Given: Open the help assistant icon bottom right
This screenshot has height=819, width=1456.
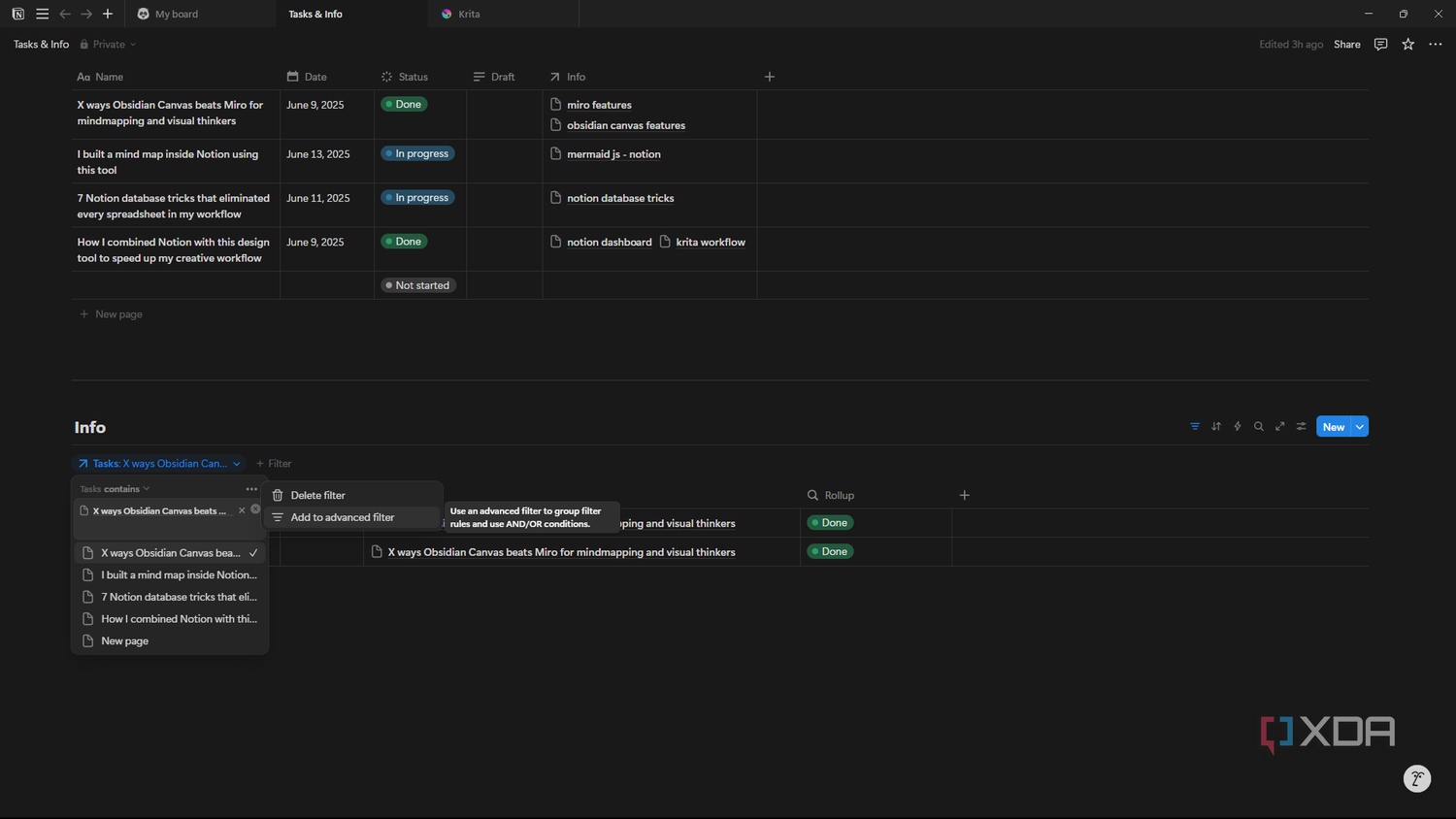Looking at the screenshot, I should click(x=1417, y=778).
